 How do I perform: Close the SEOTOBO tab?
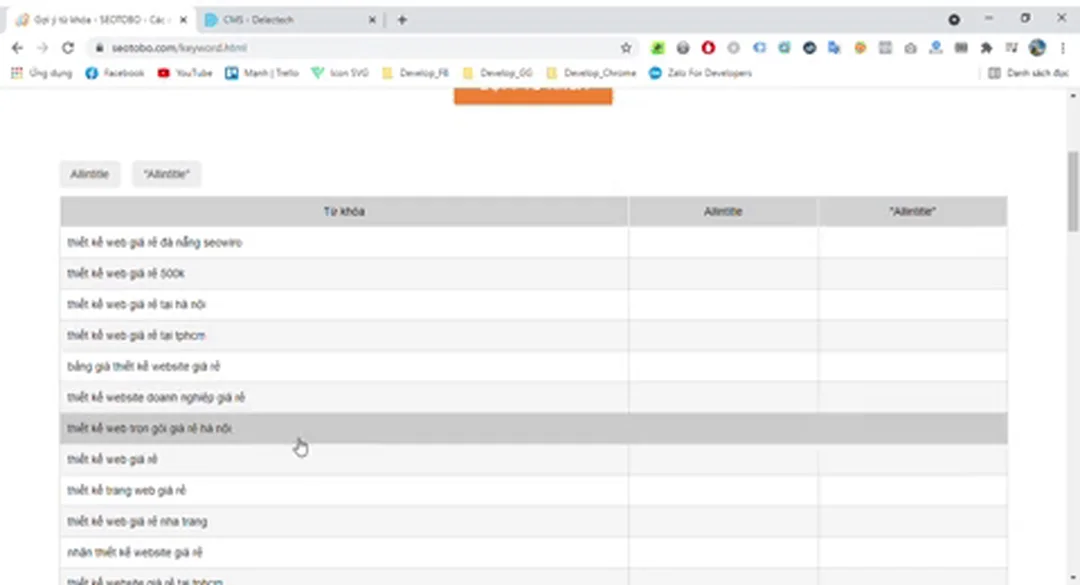[183, 20]
